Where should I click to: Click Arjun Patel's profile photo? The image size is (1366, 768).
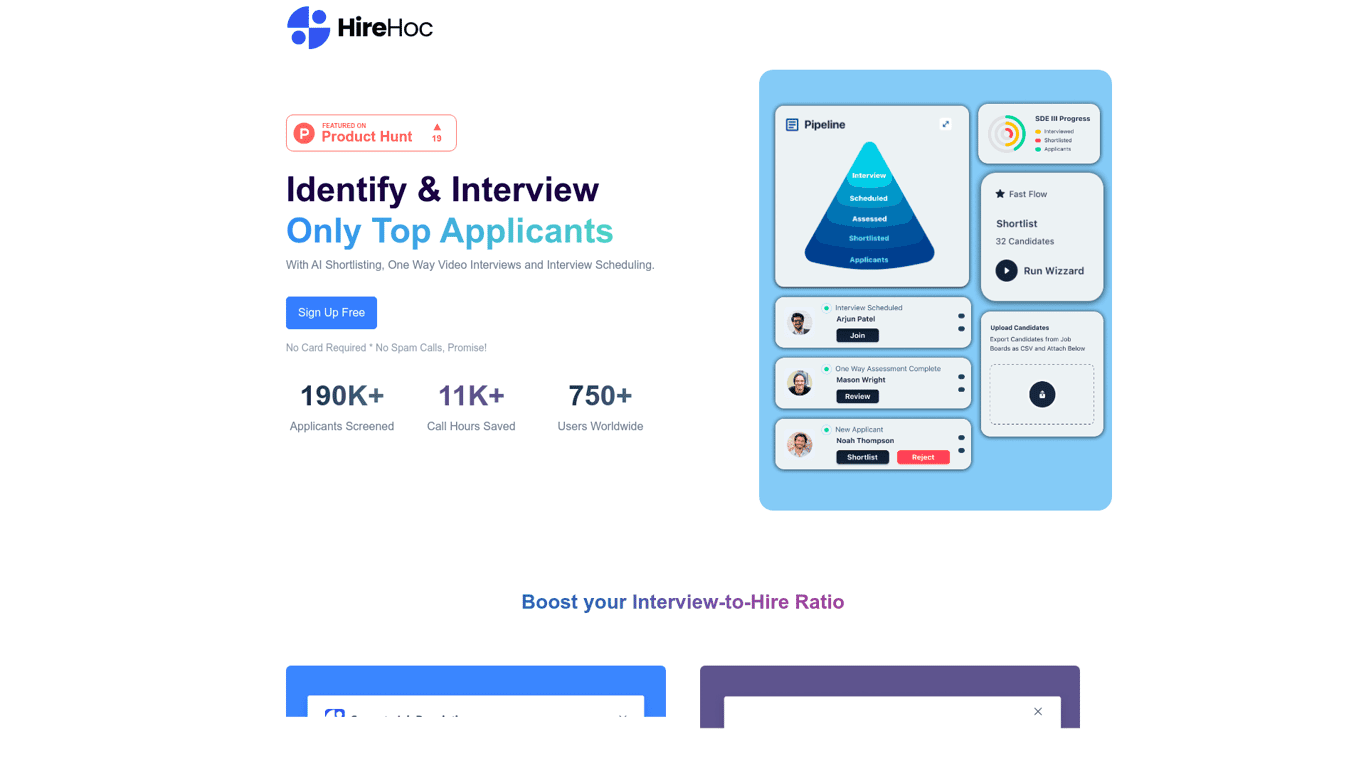click(799, 323)
